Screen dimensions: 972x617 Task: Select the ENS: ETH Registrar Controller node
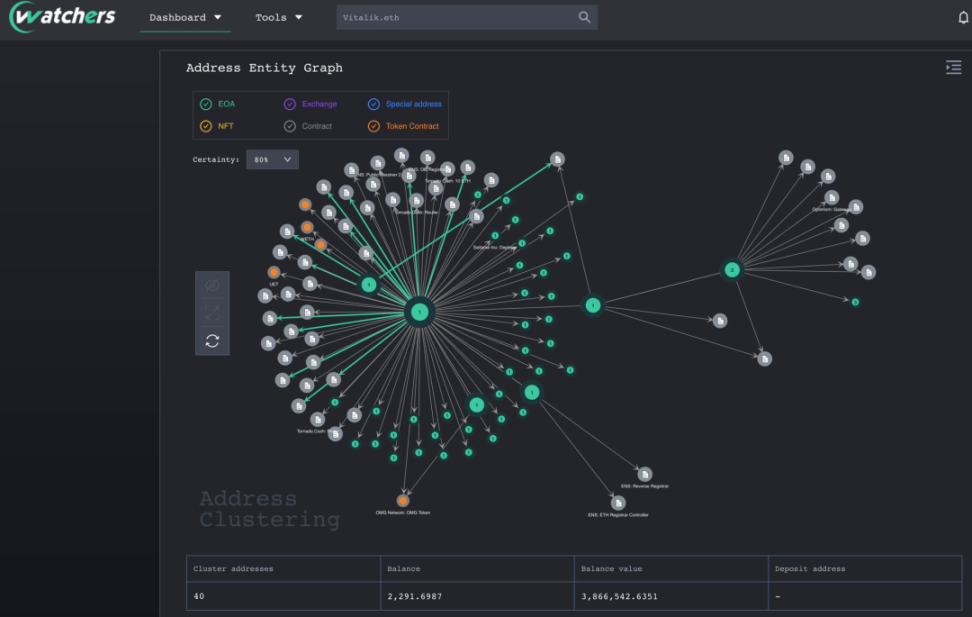[x=618, y=503]
